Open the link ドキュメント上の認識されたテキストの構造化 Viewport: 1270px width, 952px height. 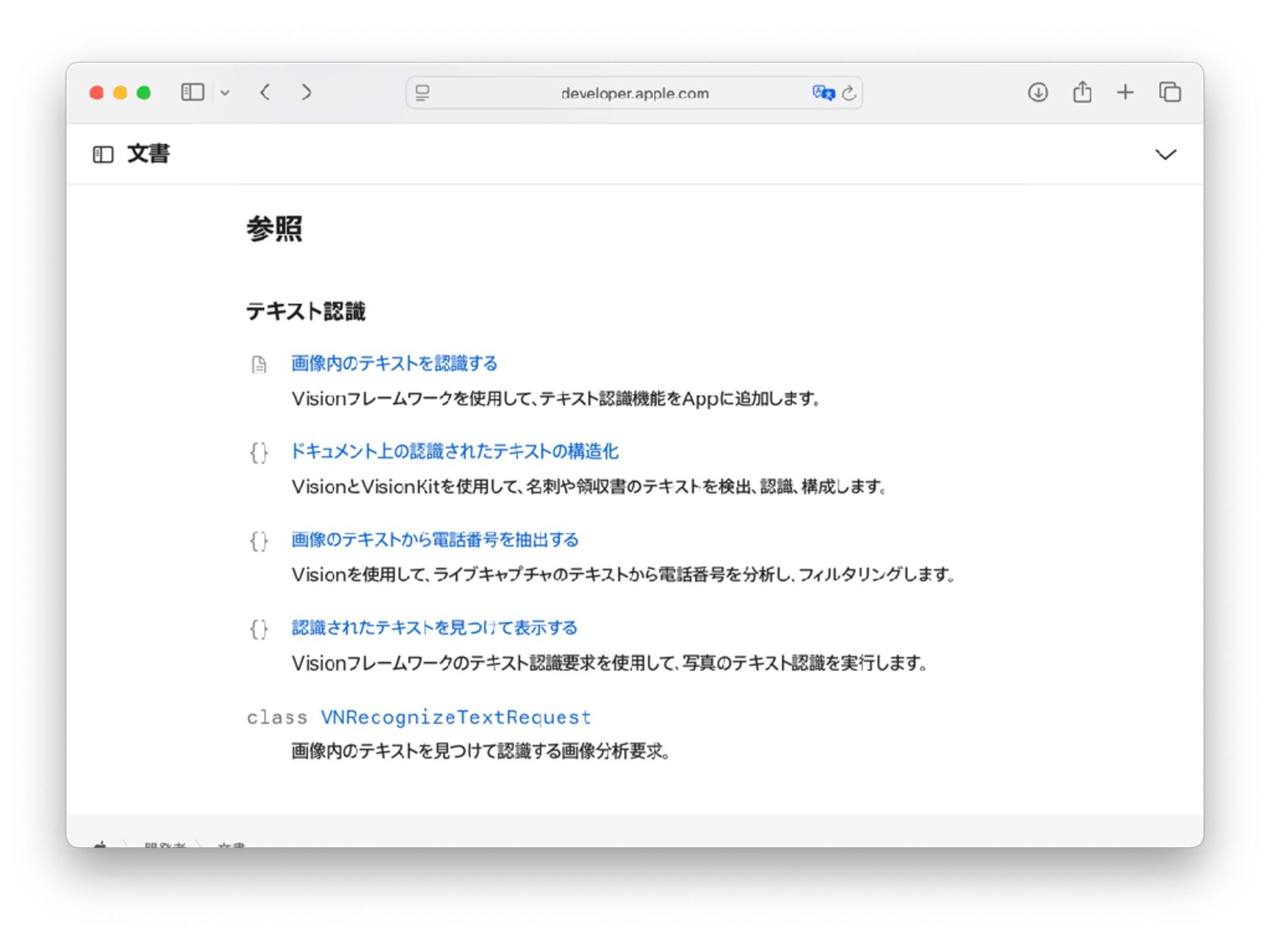pos(454,452)
